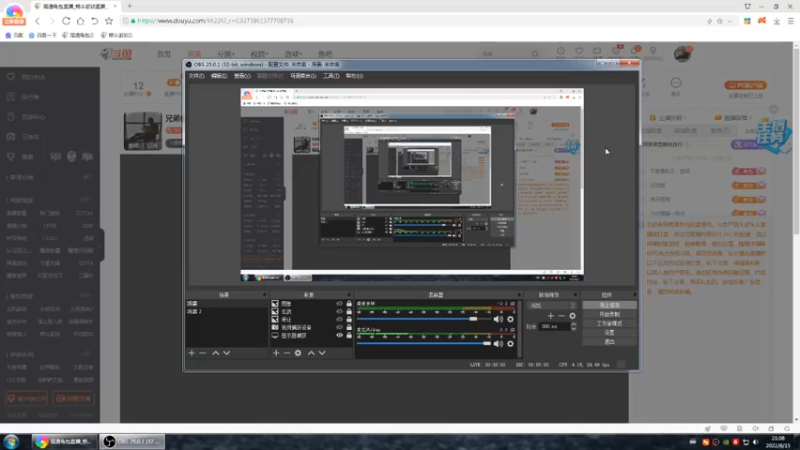Bookmark the page with the toolbar star
This screenshot has width=800, height=450.
coord(109,21)
